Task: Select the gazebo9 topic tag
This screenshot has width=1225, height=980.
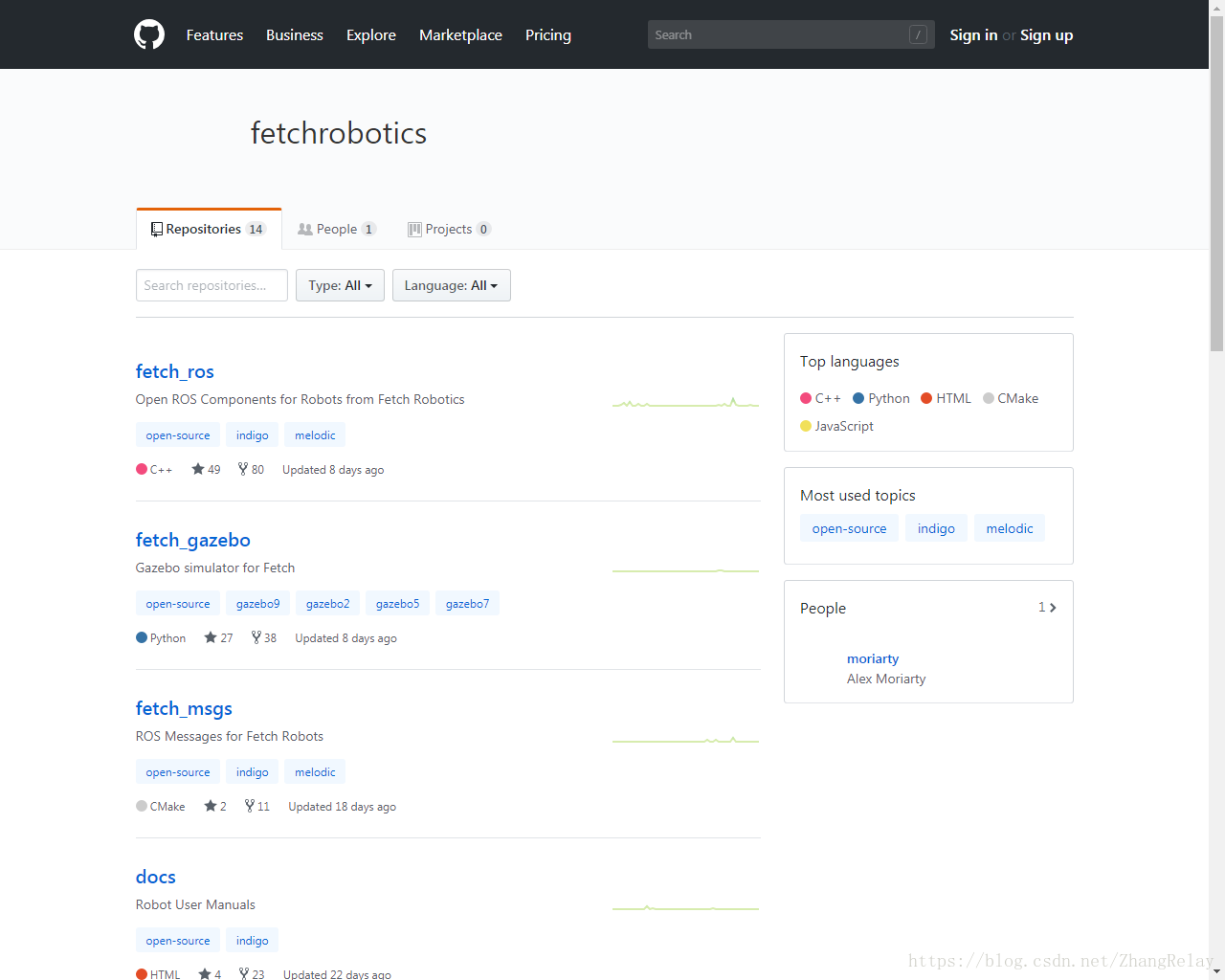Action: (258, 603)
